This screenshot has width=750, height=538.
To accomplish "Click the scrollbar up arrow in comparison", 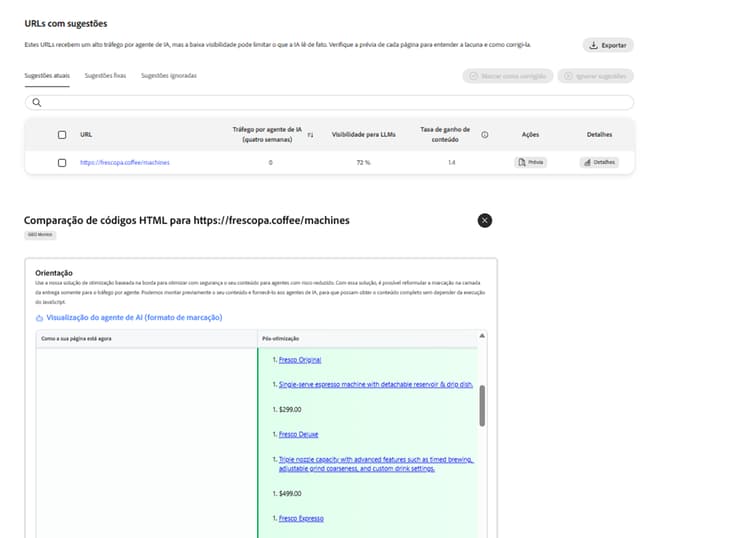I will 482,336.
